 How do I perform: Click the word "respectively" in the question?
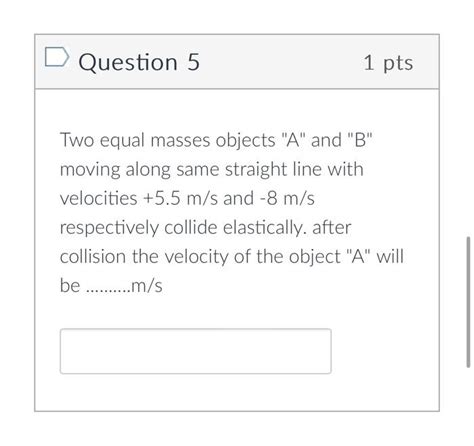[109, 229]
